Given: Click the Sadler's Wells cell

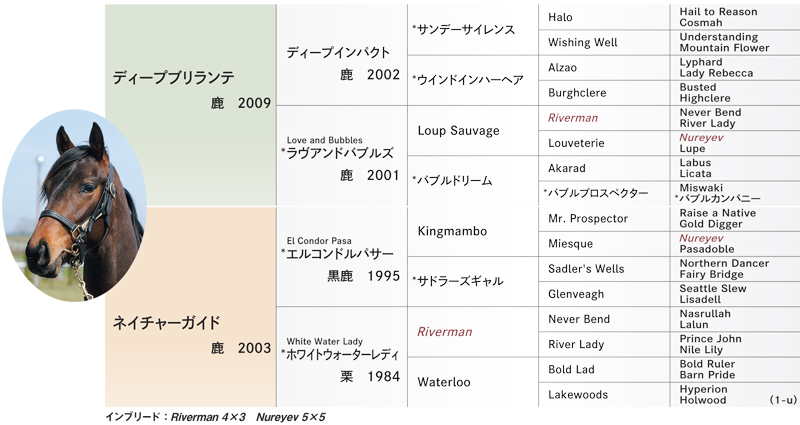Looking at the screenshot, I should [604, 269].
